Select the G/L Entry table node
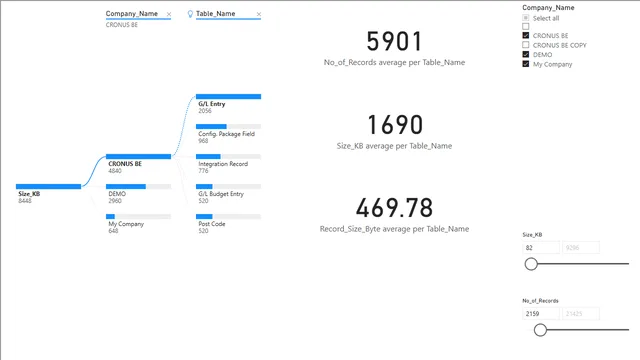Viewport: 640px width, 360px height. click(x=229, y=97)
